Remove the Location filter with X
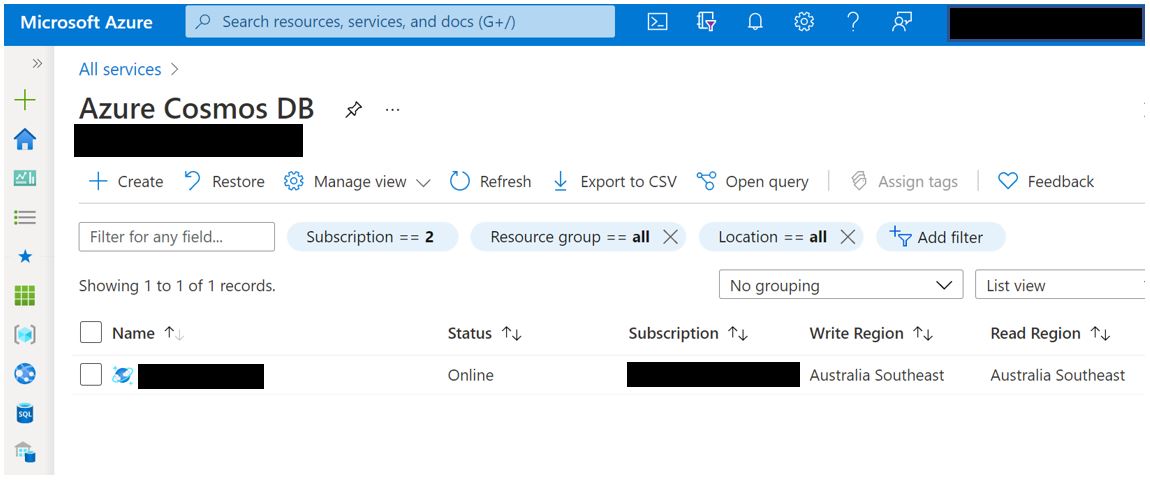Image resolution: width=1150 pixels, height=480 pixels. tap(847, 237)
